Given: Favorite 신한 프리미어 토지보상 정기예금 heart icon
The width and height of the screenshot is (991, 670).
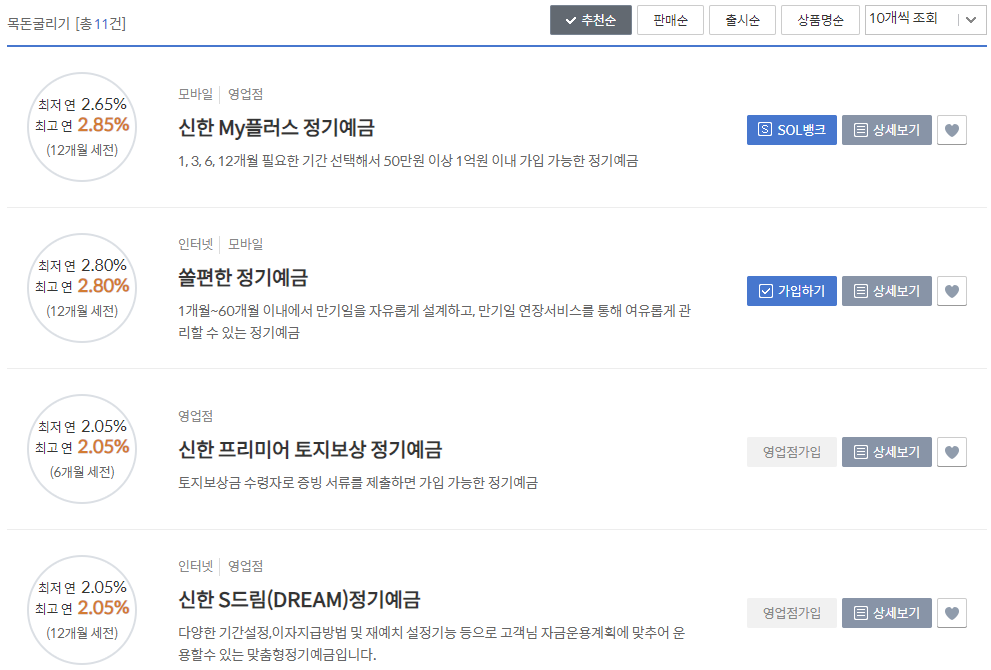Looking at the screenshot, I should [952, 453].
